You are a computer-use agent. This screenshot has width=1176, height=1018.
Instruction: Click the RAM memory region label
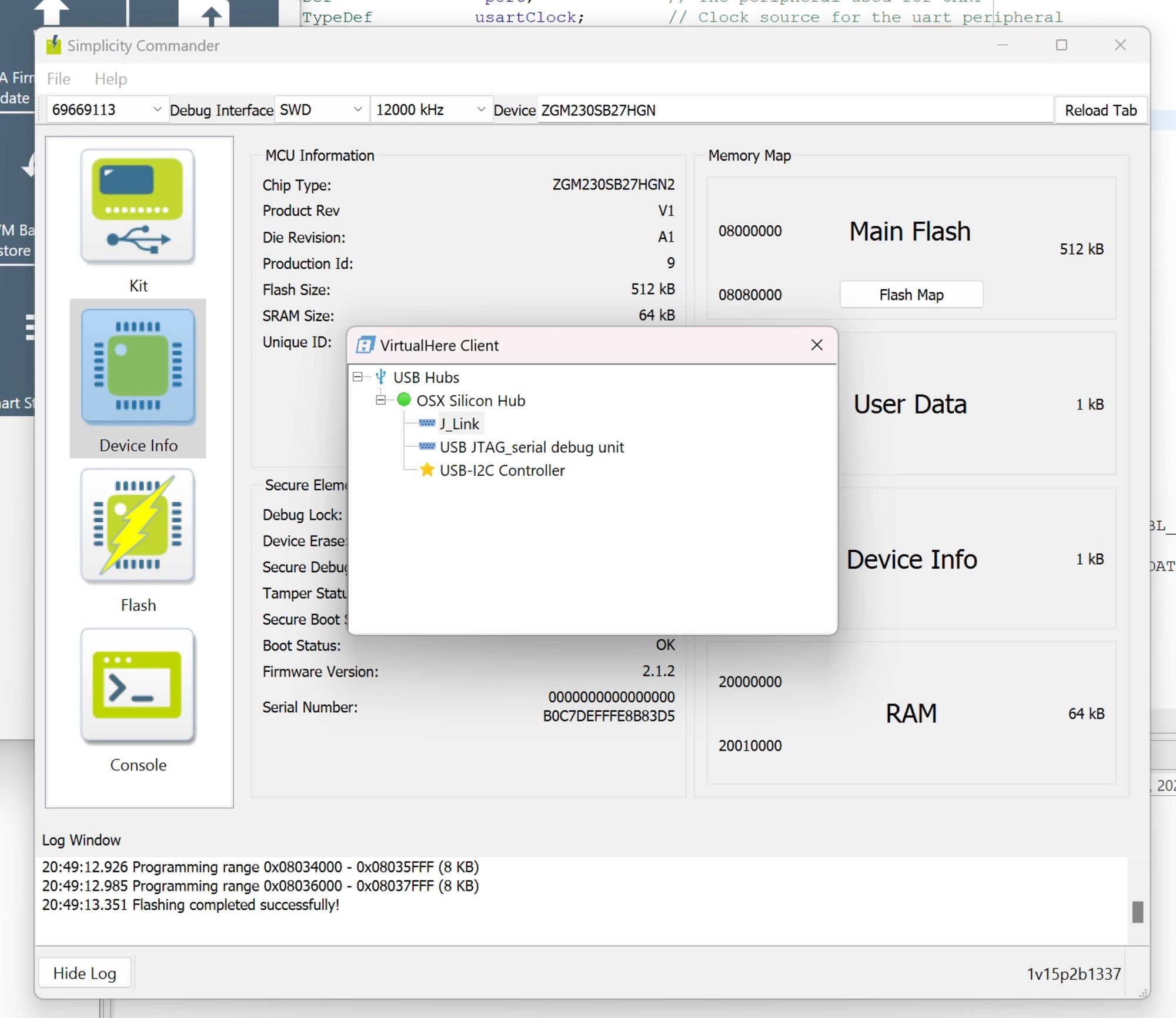coord(911,713)
